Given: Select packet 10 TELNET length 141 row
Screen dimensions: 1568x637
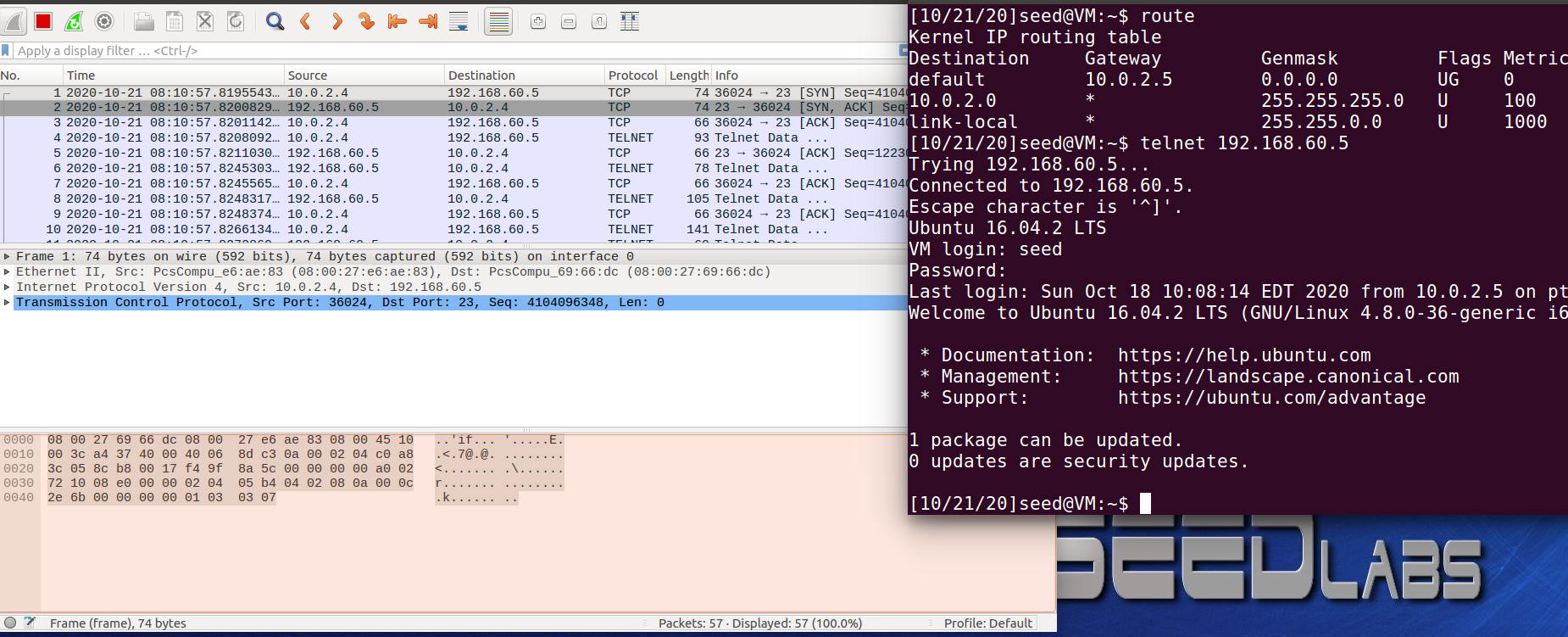Looking at the screenshot, I should coord(453,230).
